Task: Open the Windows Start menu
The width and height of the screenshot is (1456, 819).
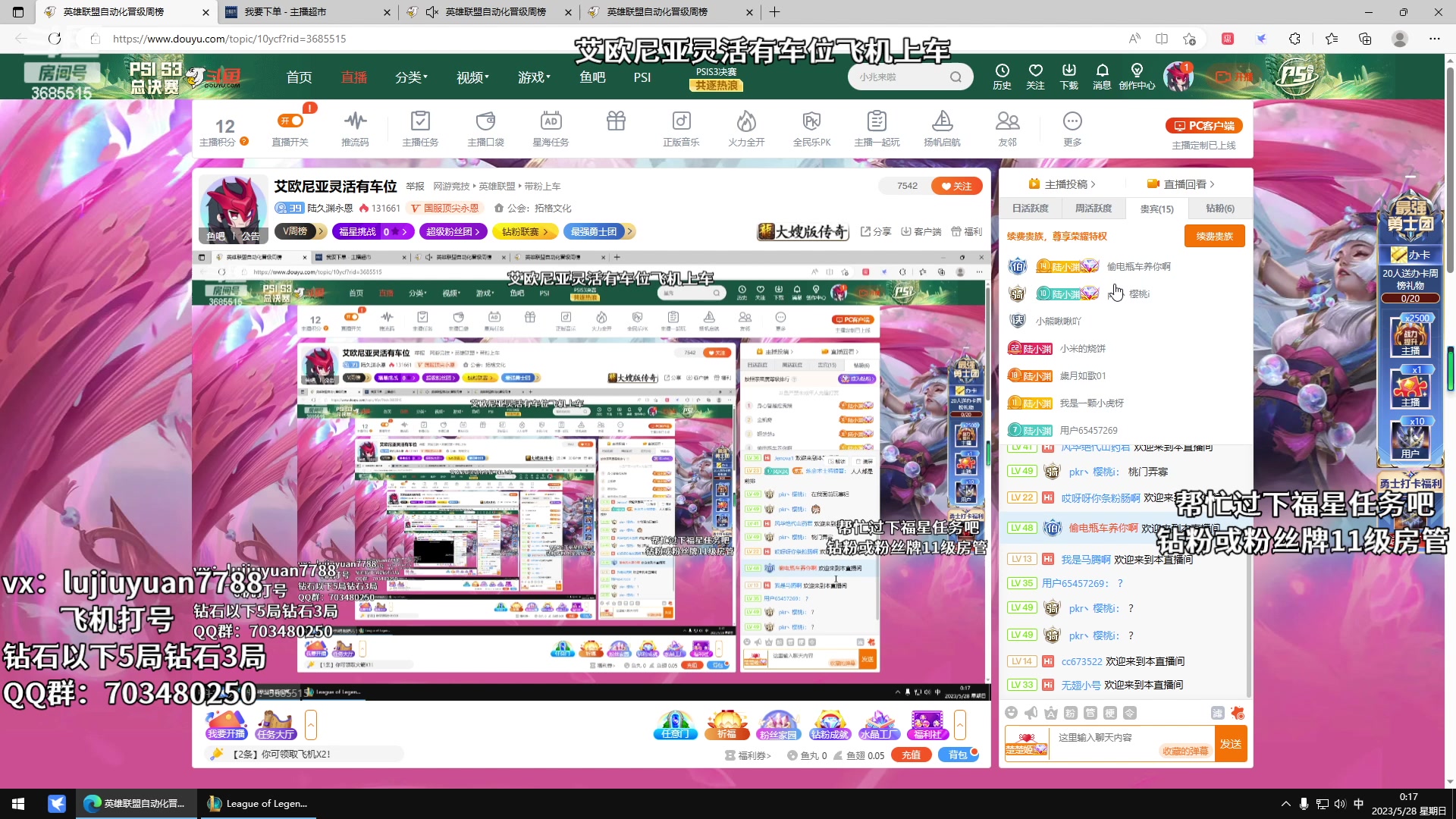Action: point(18,804)
